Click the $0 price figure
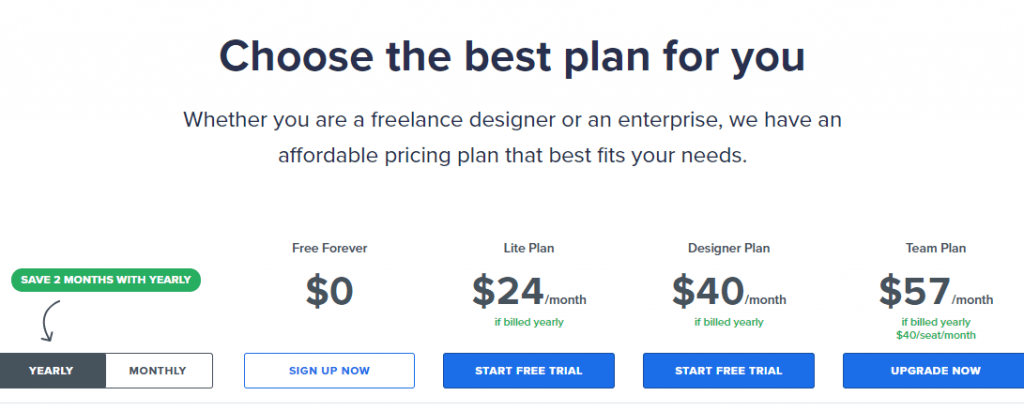 coord(328,290)
